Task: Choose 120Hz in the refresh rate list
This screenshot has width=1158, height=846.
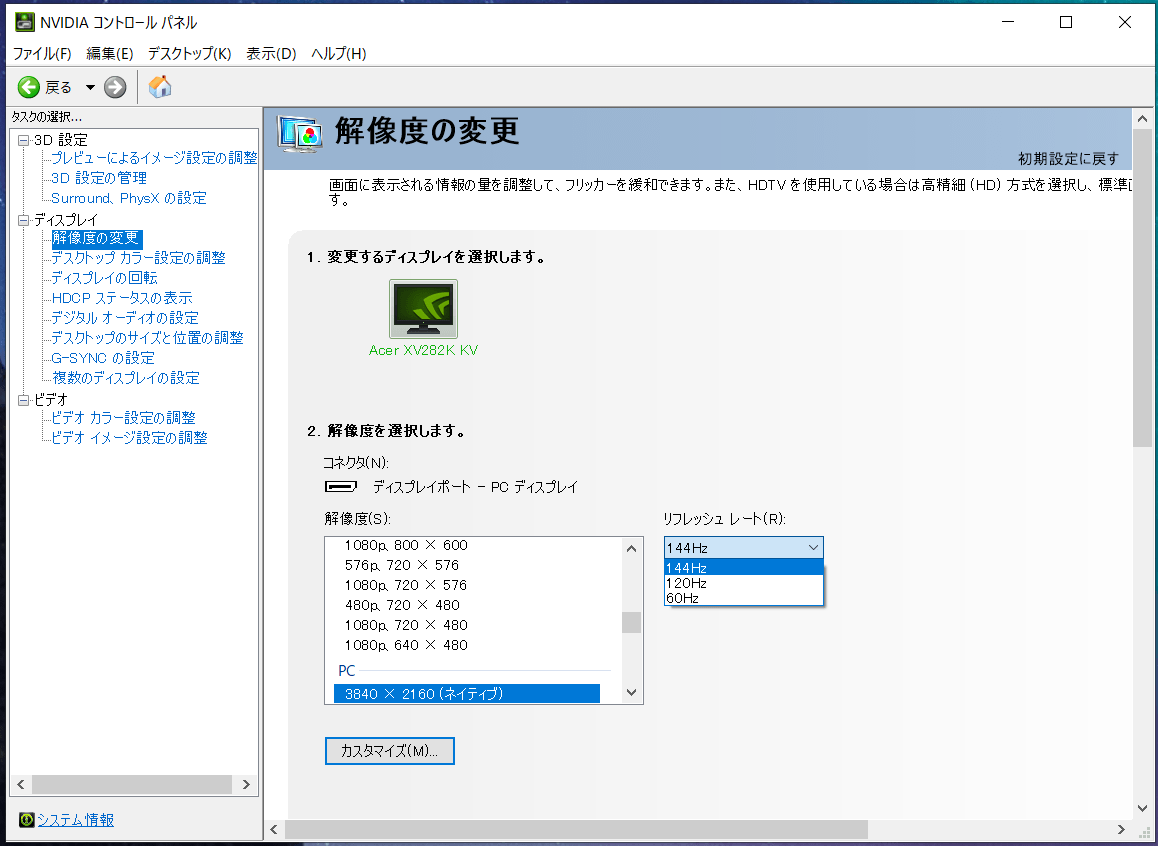Action: tap(743, 582)
